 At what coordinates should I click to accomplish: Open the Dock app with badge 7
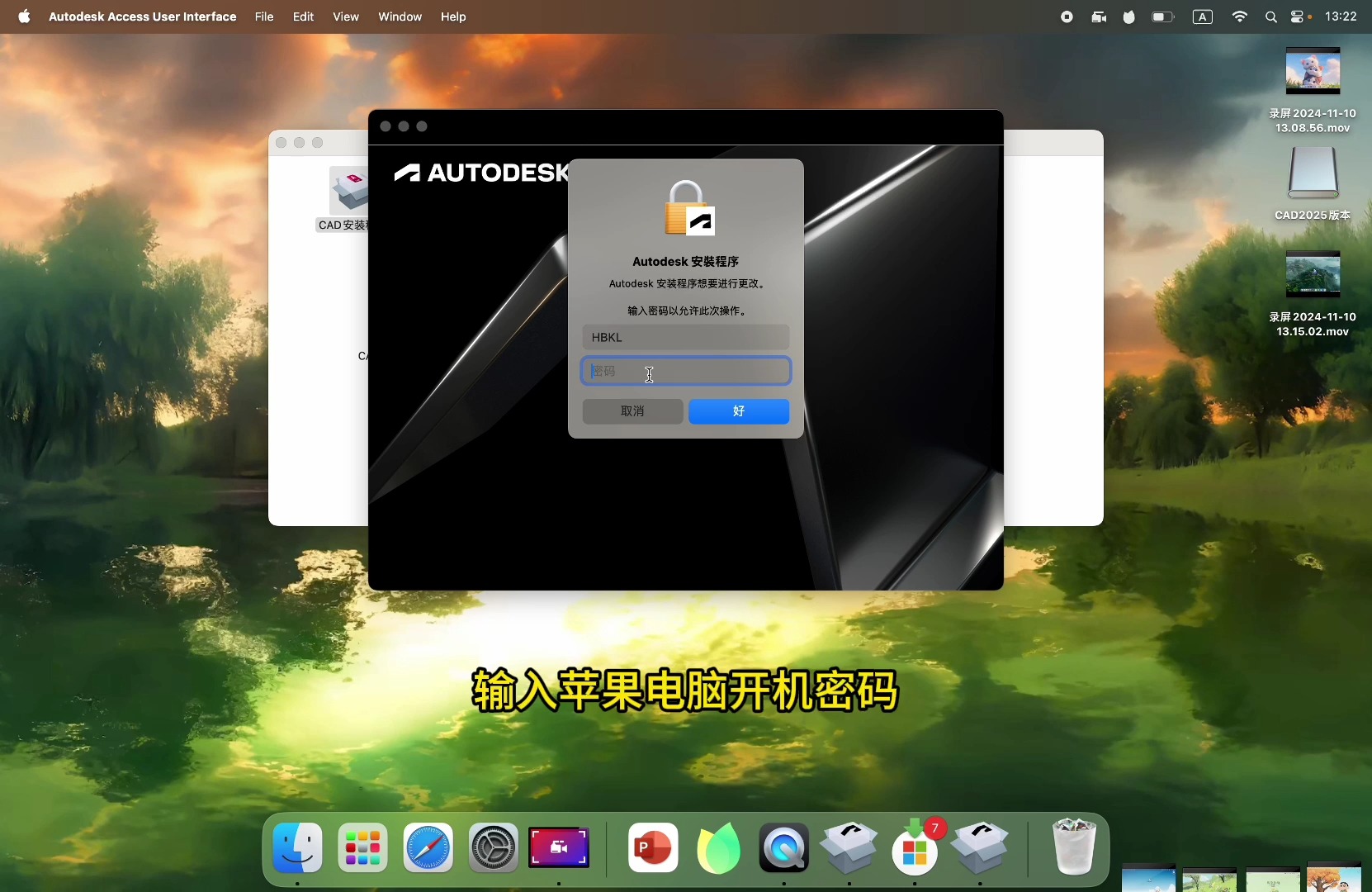(x=915, y=848)
